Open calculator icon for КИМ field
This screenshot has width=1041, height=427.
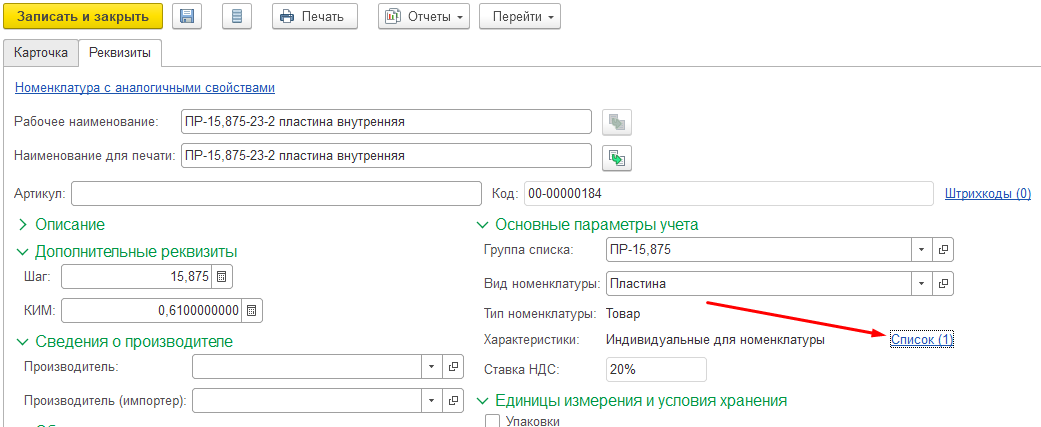click(252, 310)
